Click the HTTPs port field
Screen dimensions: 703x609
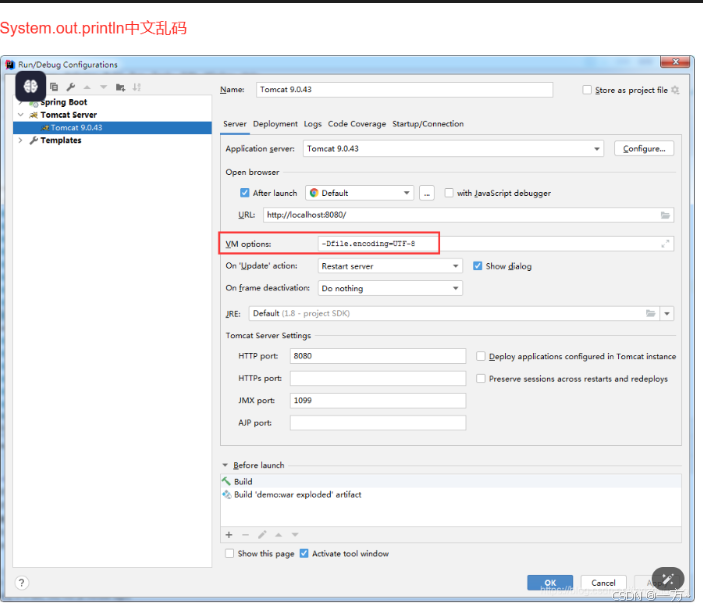click(378, 378)
